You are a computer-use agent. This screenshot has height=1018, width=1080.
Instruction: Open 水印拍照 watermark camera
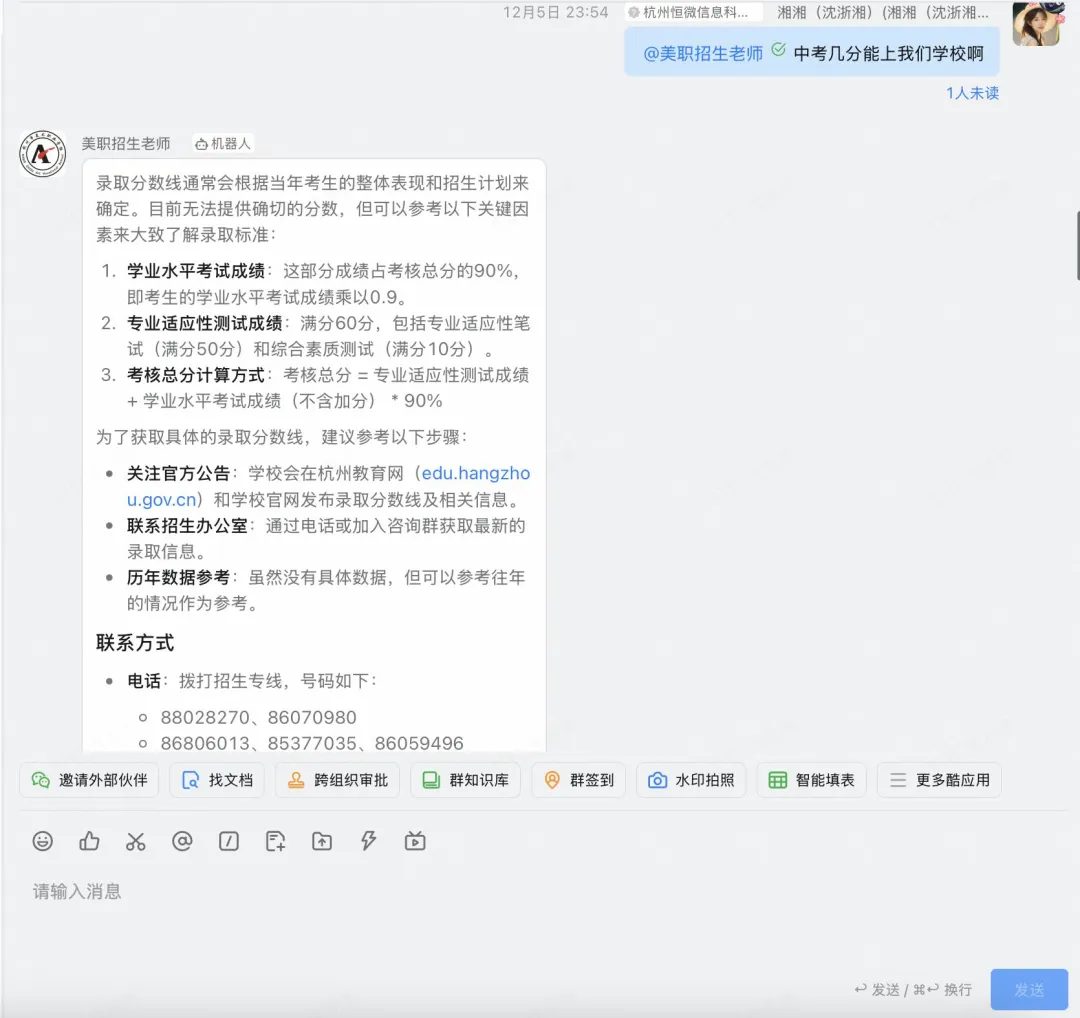pos(691,780)
